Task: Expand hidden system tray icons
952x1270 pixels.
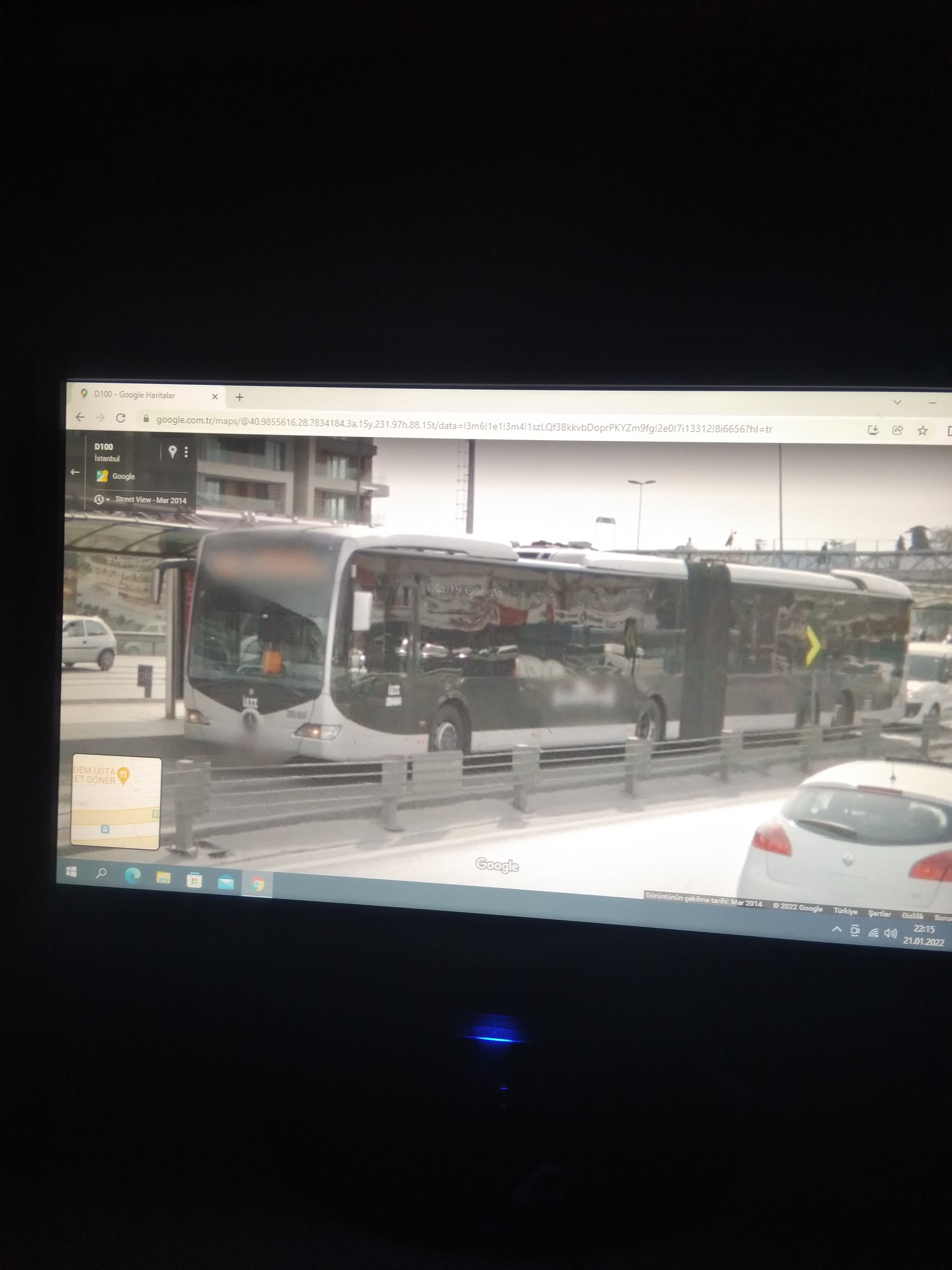Action: point(837,929)
